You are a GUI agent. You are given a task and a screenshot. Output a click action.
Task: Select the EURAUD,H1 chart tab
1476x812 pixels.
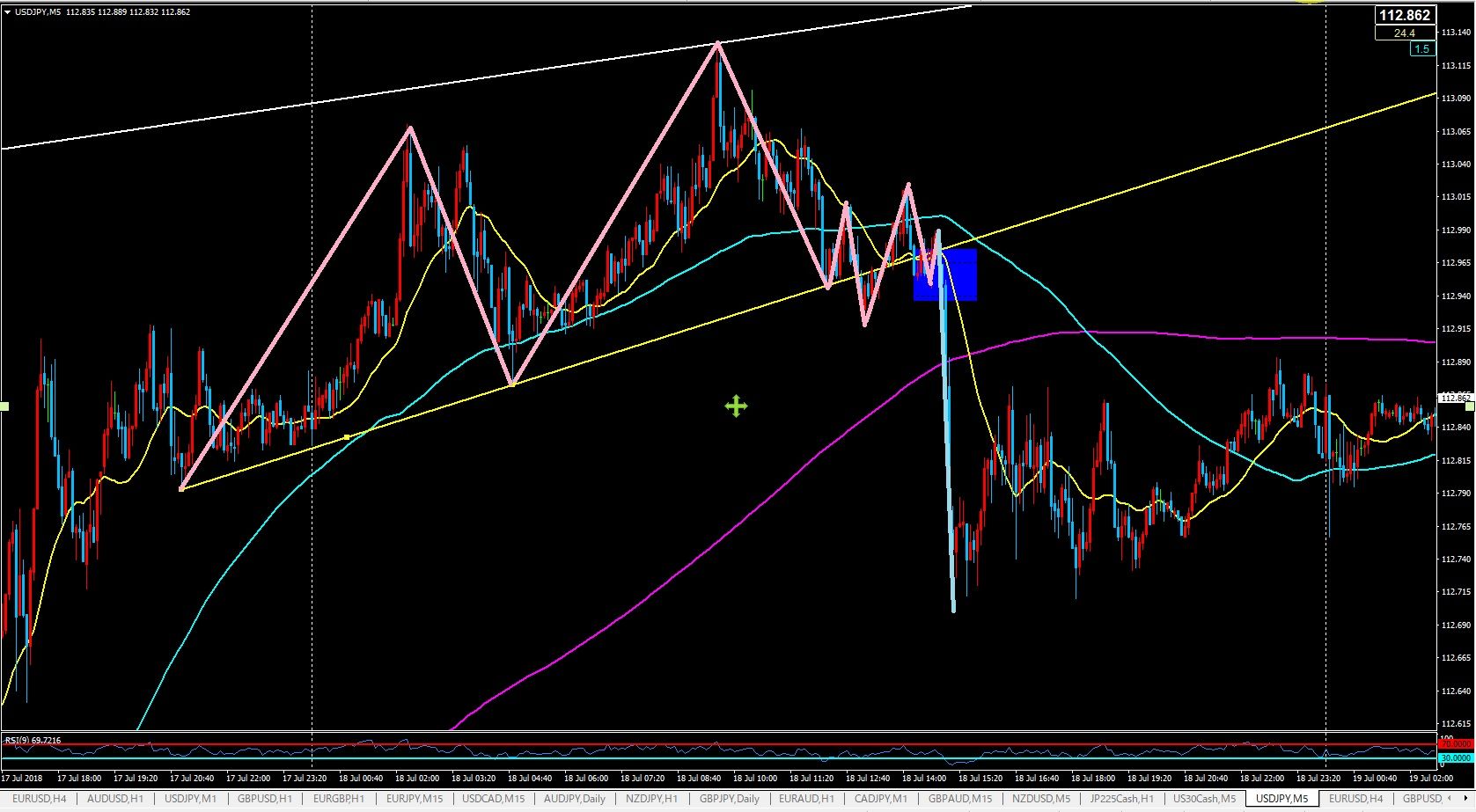click(x=806, y=799)
